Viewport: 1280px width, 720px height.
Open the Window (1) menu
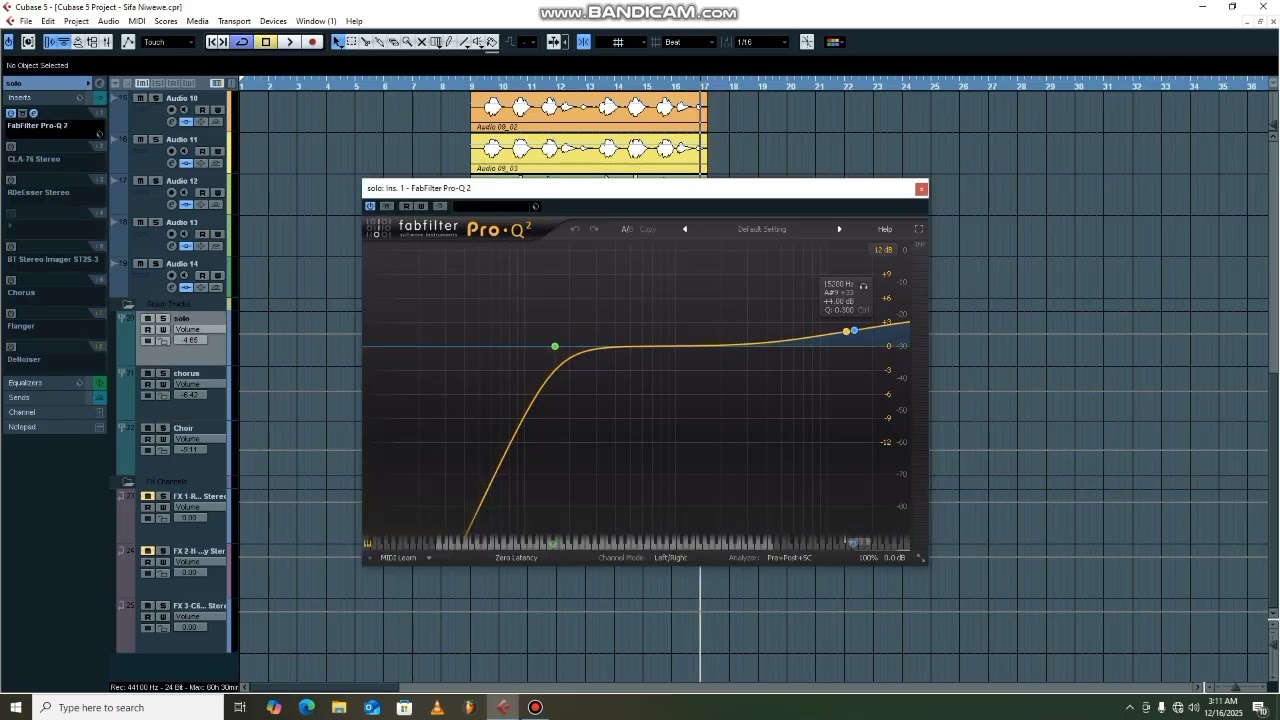click(316, 21)
